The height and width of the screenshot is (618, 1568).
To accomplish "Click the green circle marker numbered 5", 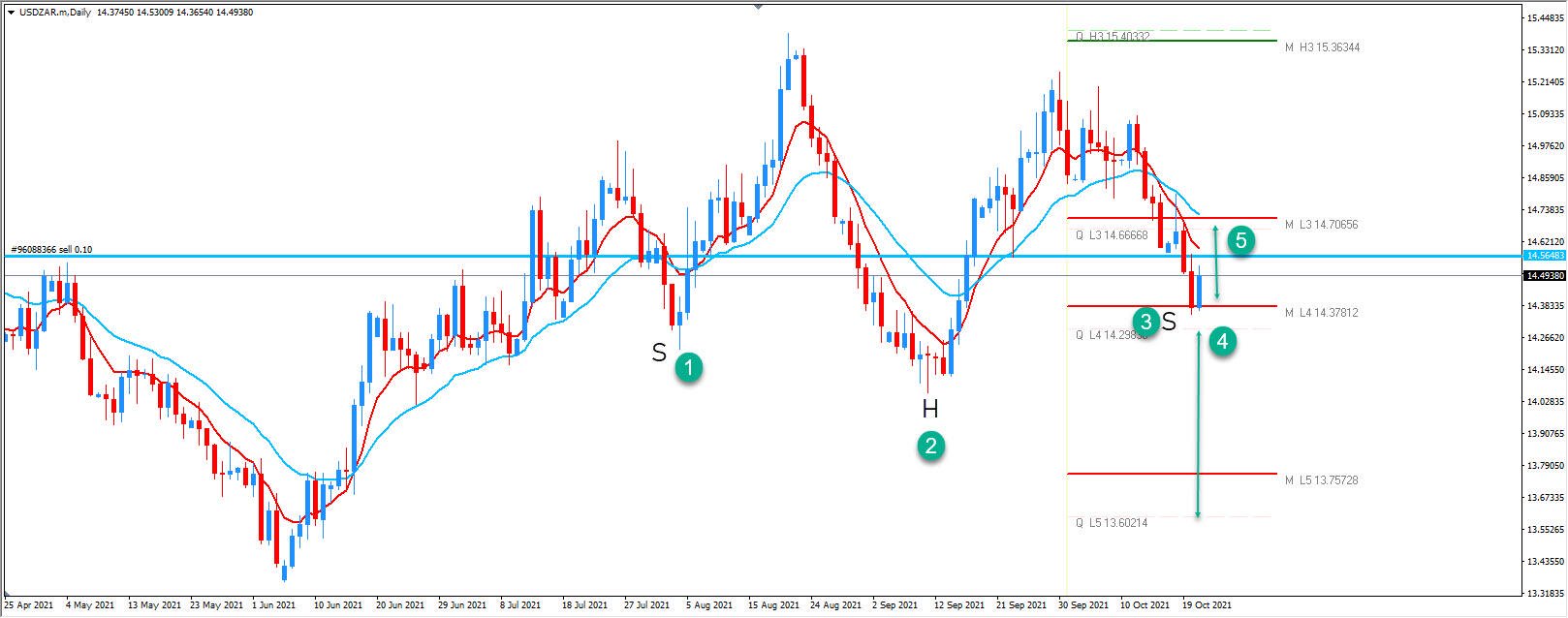I will pos(1241,241).
